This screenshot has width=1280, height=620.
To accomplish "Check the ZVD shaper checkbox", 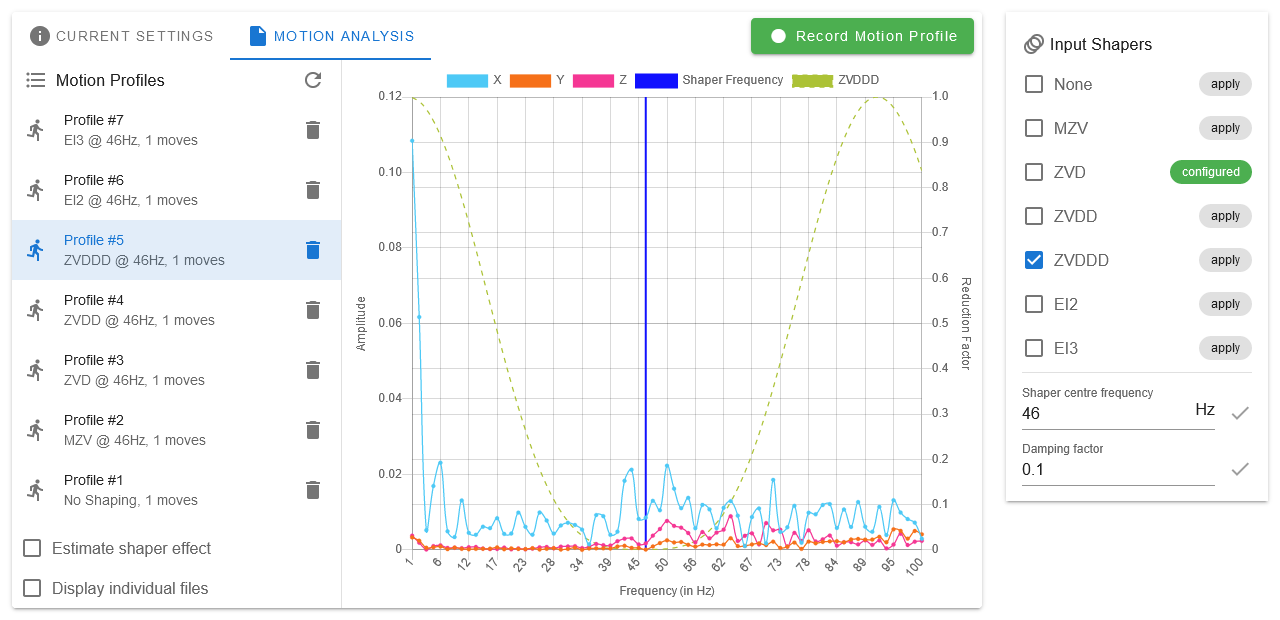I will [1034, 172].
